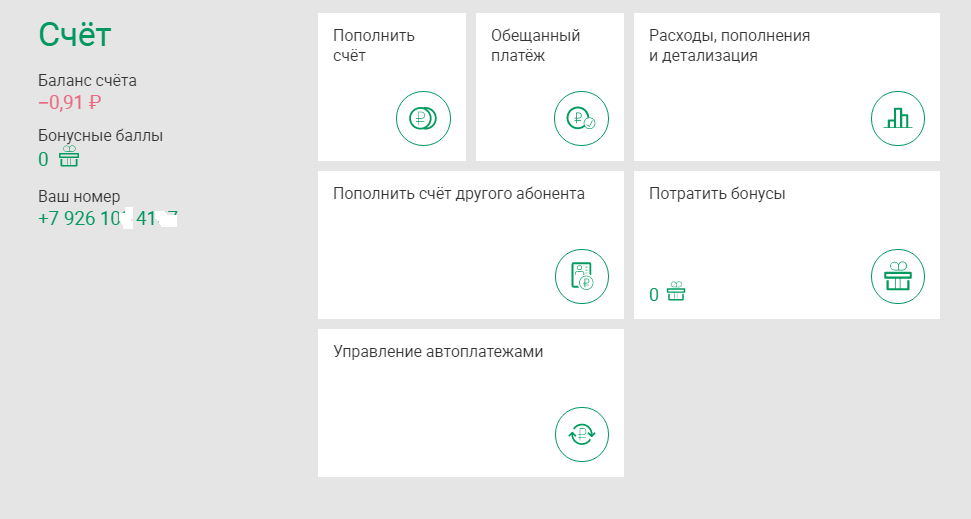The image size is (971, 519).
Task: Select the Обещанный платёж label
Action: tap(535, 45)
